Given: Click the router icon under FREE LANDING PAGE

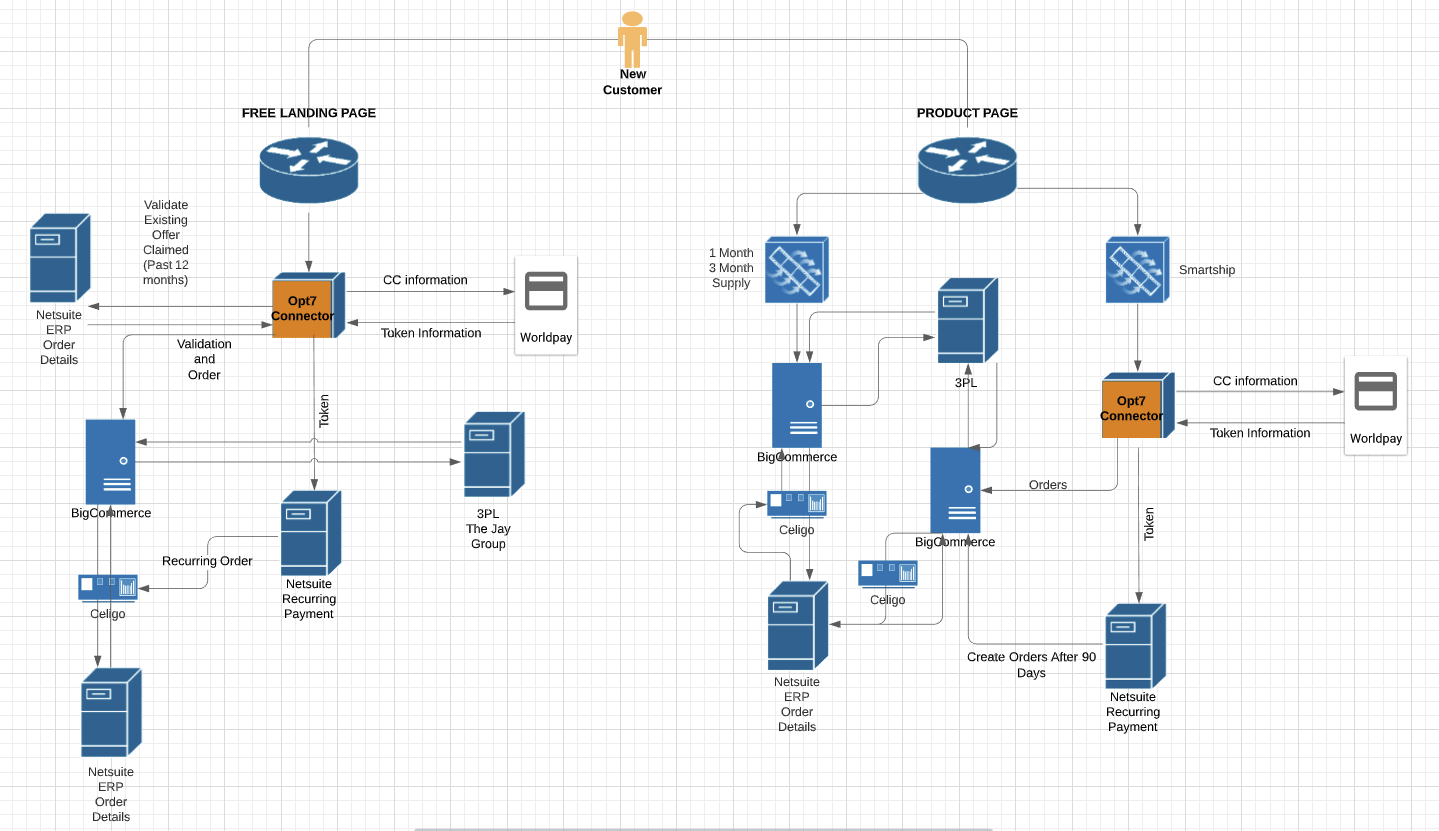Looking at the screenshot, I should pyautogui.click(x=309, y=168).
